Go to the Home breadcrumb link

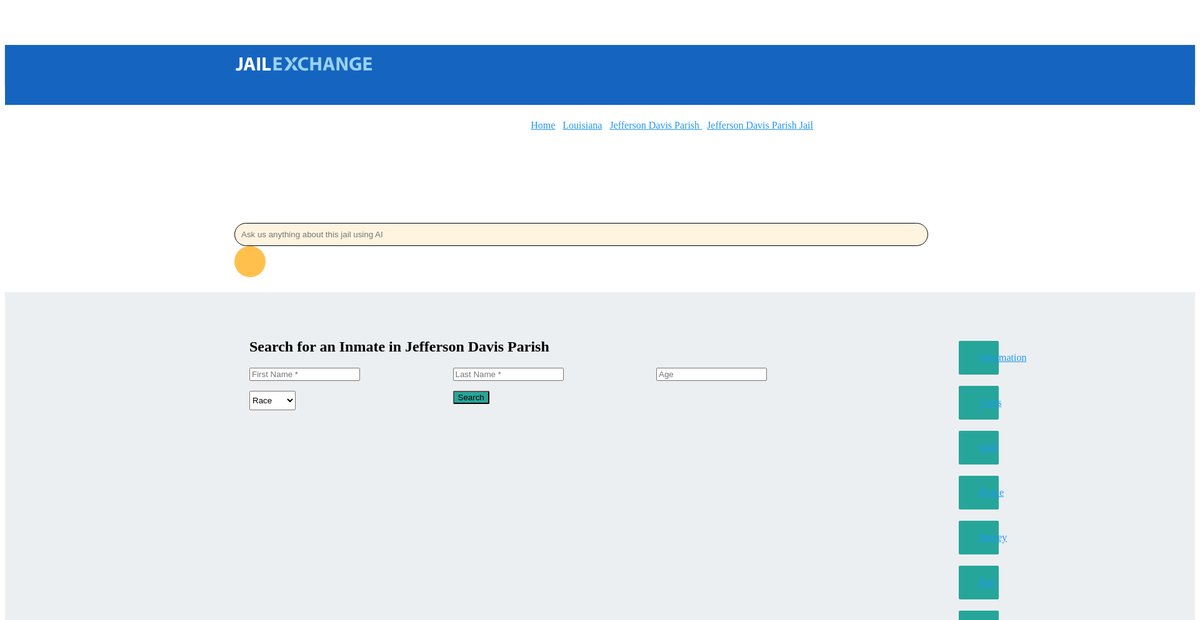[543, 125]
